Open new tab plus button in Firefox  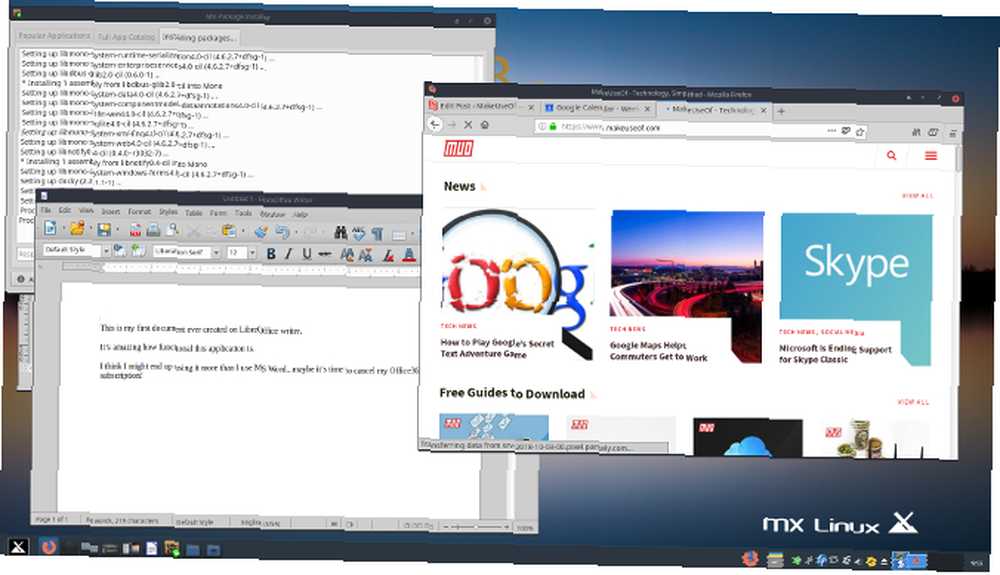tap(781, 112)
